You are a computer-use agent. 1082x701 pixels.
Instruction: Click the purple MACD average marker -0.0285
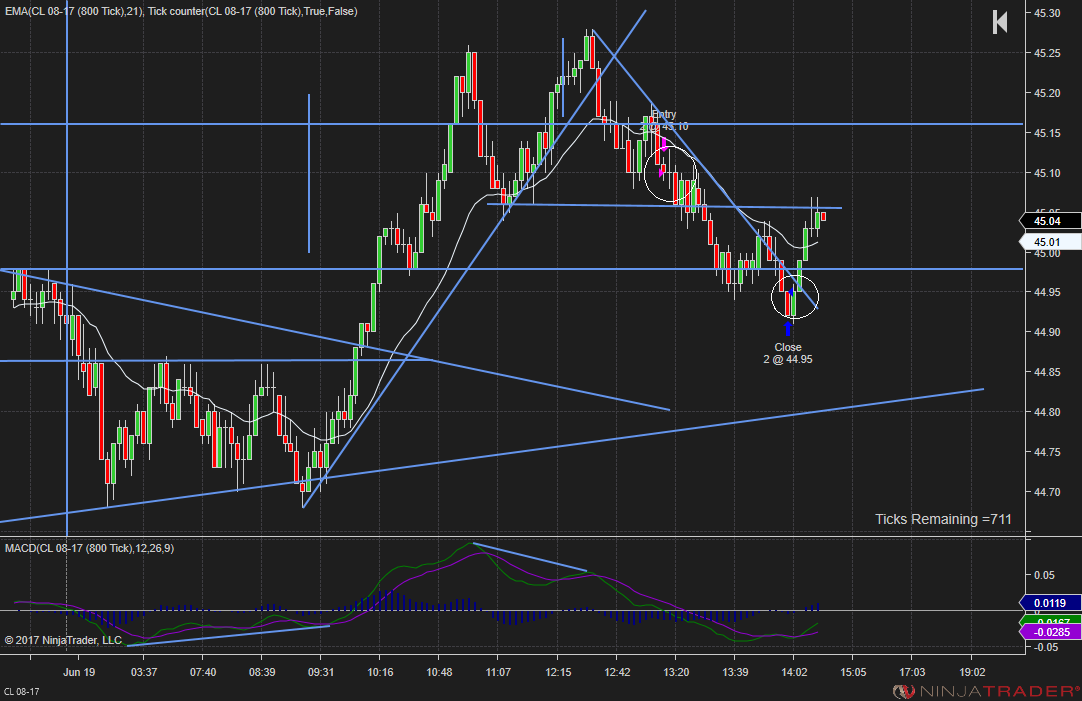1050,632
